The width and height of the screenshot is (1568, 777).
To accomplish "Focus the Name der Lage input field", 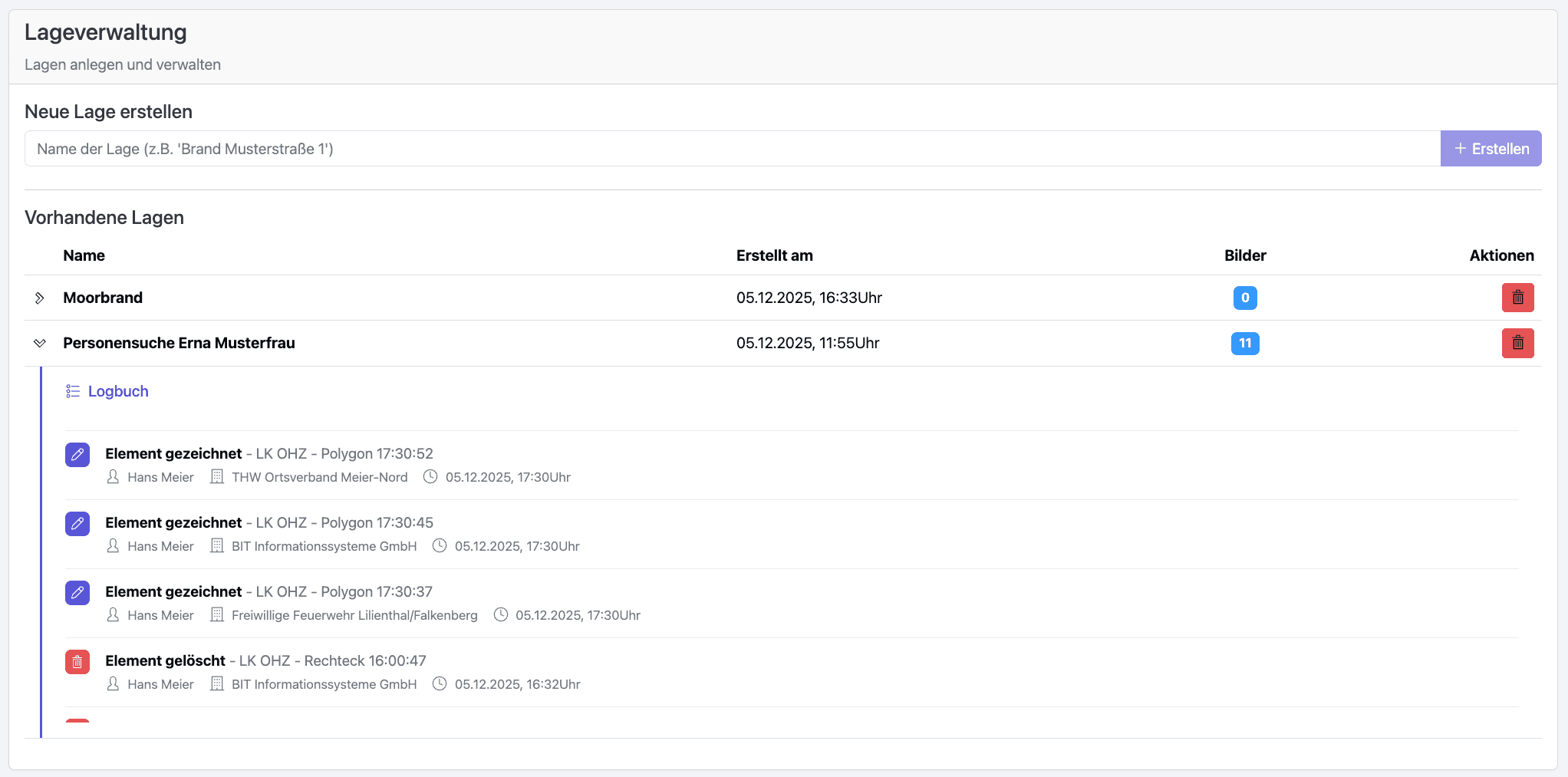I will (x=732, y=149).
